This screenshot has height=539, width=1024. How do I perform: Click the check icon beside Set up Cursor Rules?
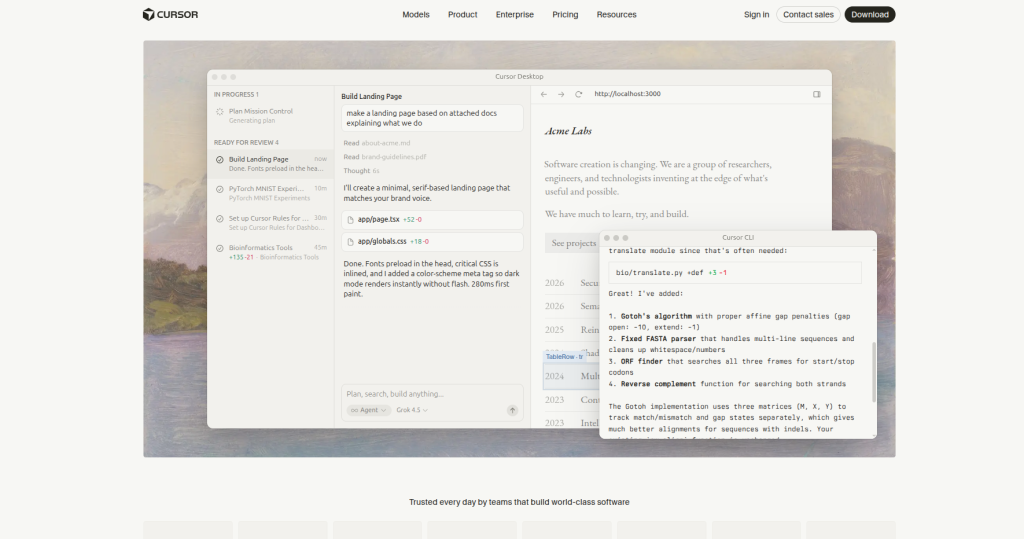(220, 219)
